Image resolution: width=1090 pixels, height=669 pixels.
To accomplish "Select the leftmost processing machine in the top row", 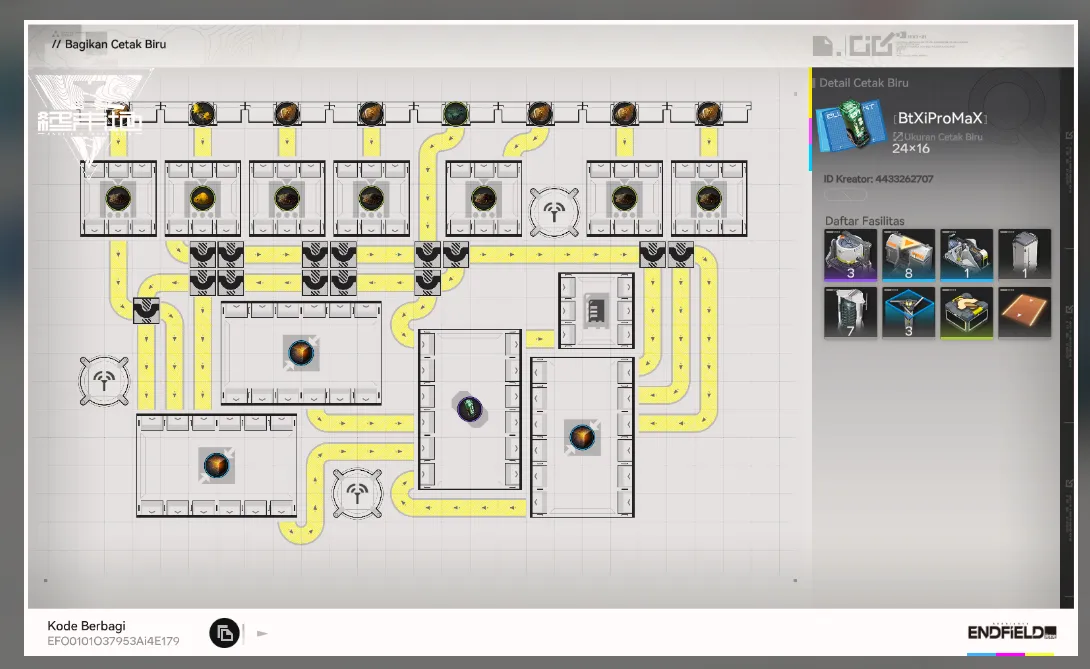I will pyautogui.click(x=118, y=198).
